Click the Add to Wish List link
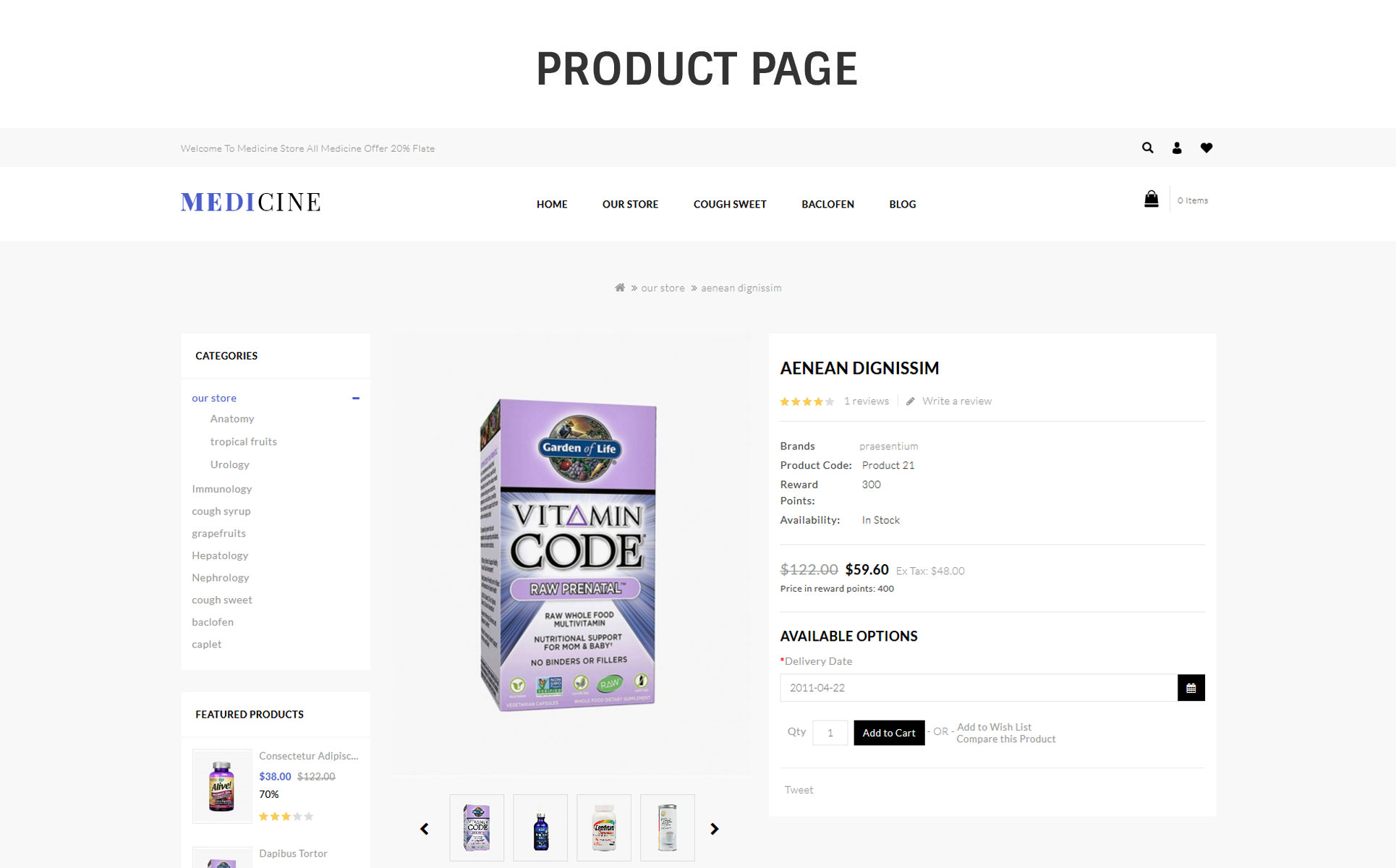The height and width of the screenshot is (868, 1396). coord(994,727)
